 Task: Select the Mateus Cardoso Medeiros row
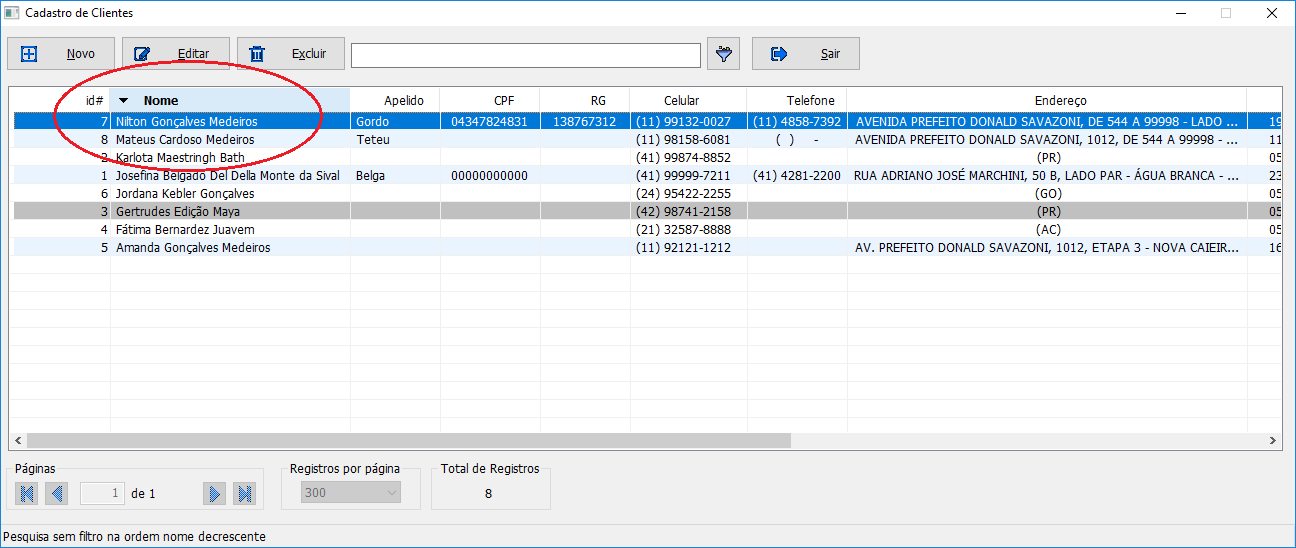[185, 140]
